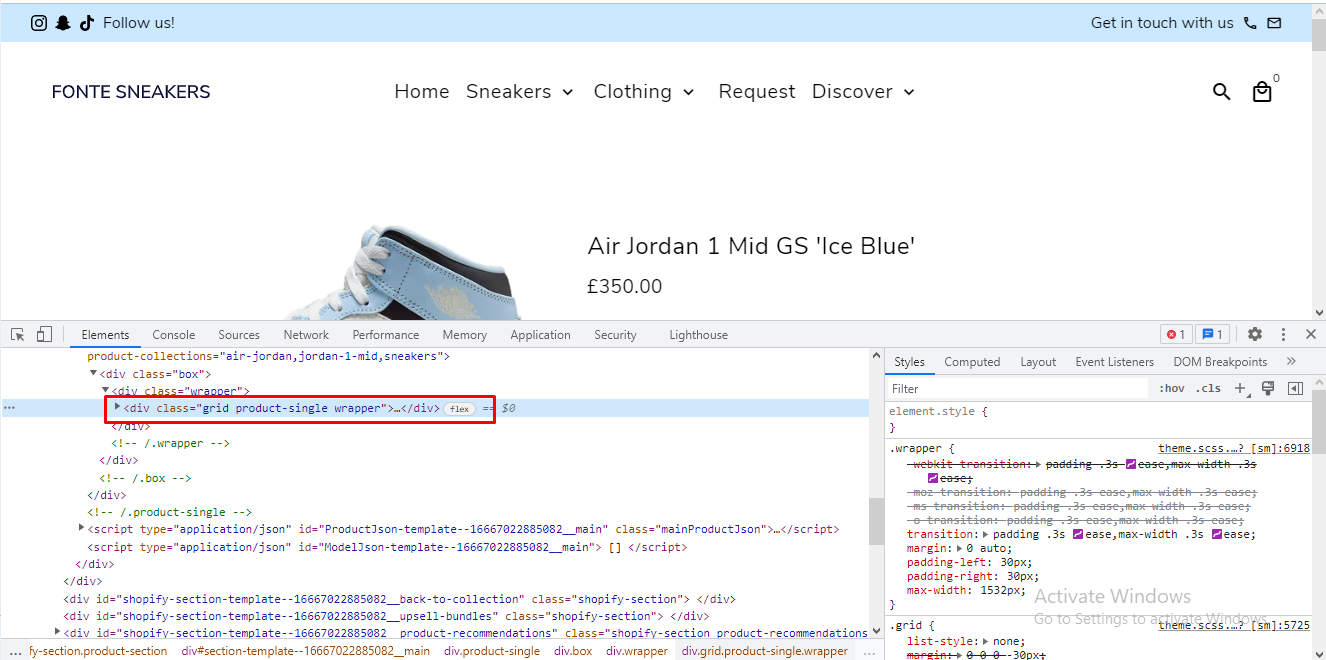
Task: Open the Lighthouse tab
Action: (699, 335)
